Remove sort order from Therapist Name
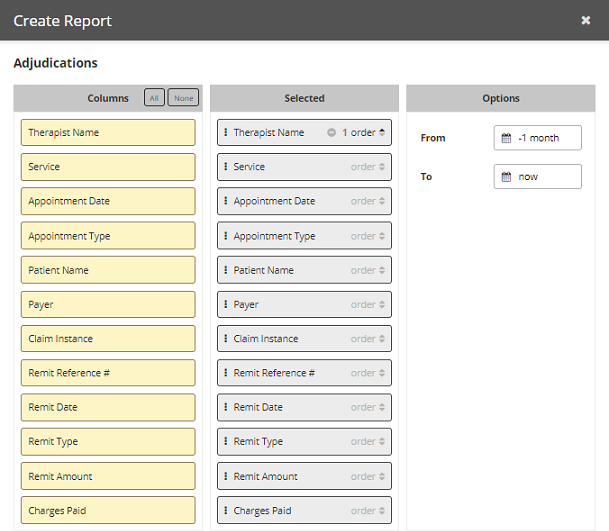Image resolution: width=609 pixels, height=531 pixels. tap(331, 132)
